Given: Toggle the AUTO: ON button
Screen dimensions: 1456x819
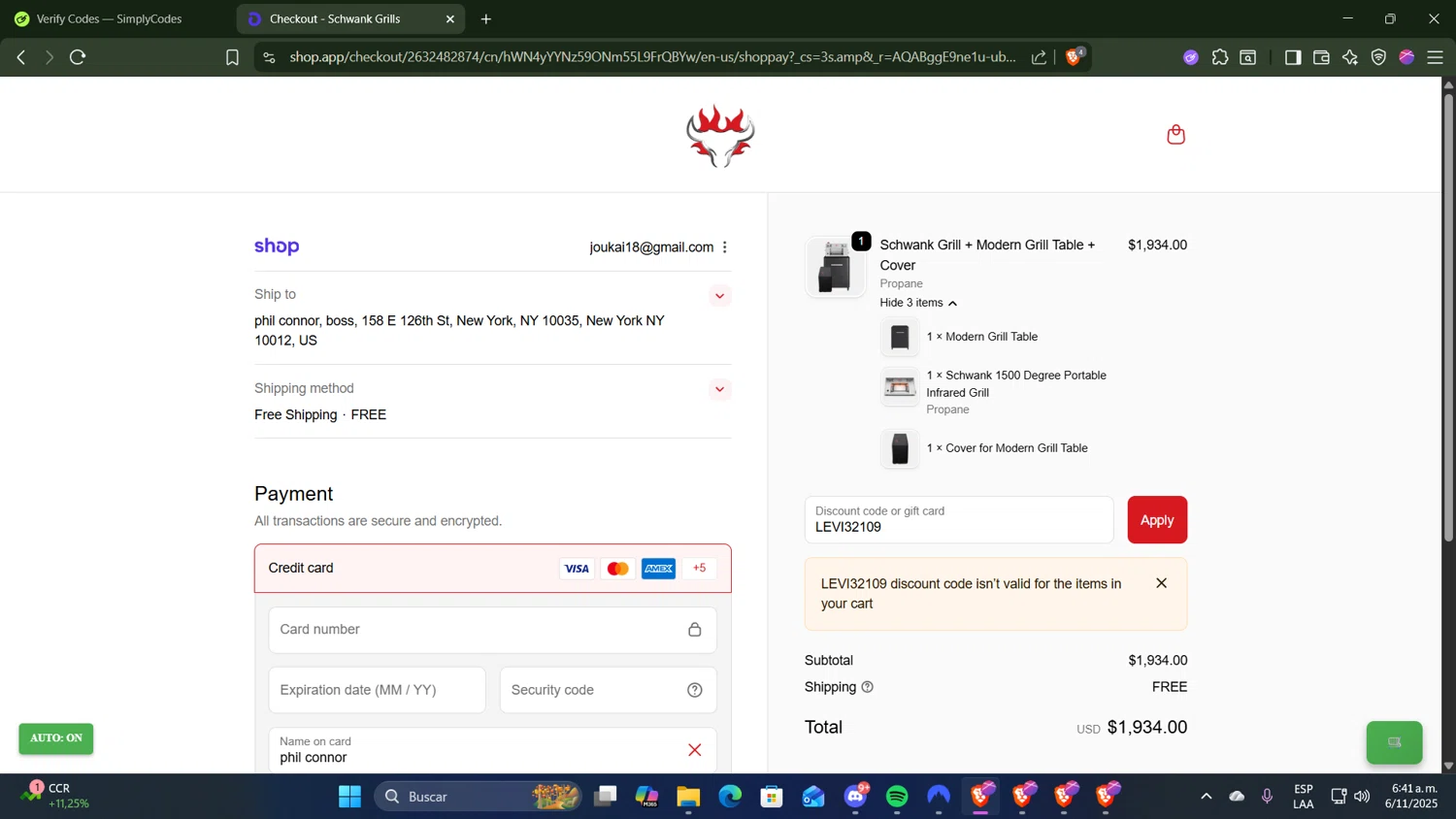Looking at the screenshot, I should (56, 738).
